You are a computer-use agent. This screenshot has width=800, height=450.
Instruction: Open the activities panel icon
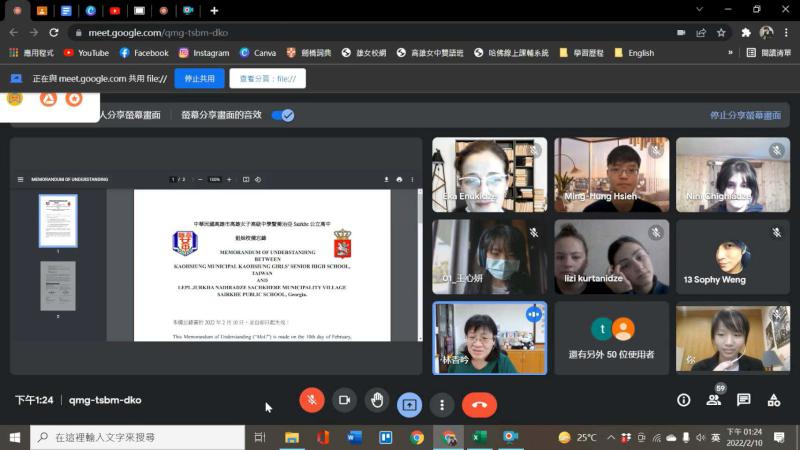point(774,400)
